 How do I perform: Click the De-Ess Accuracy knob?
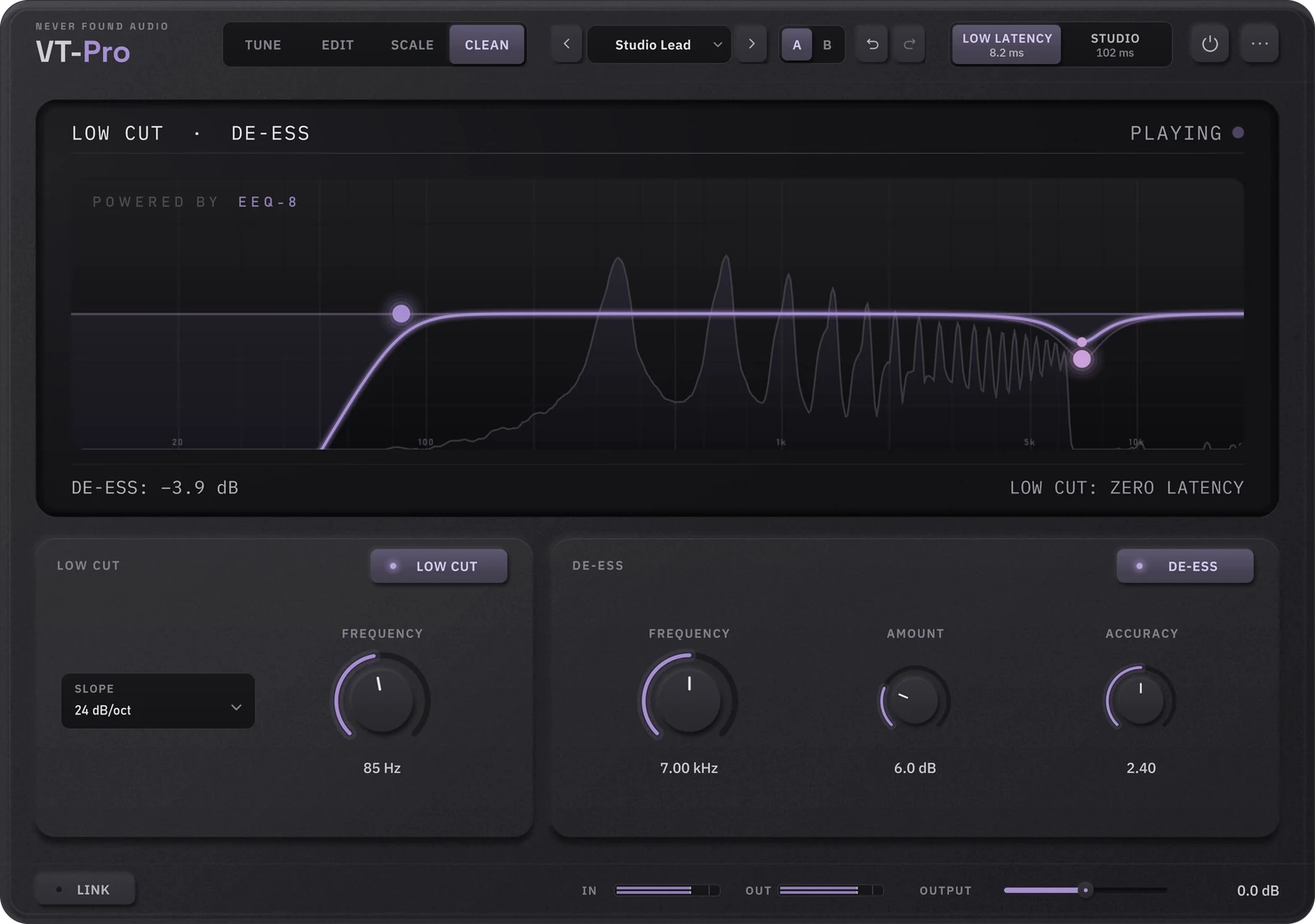tap(1141, 699)
